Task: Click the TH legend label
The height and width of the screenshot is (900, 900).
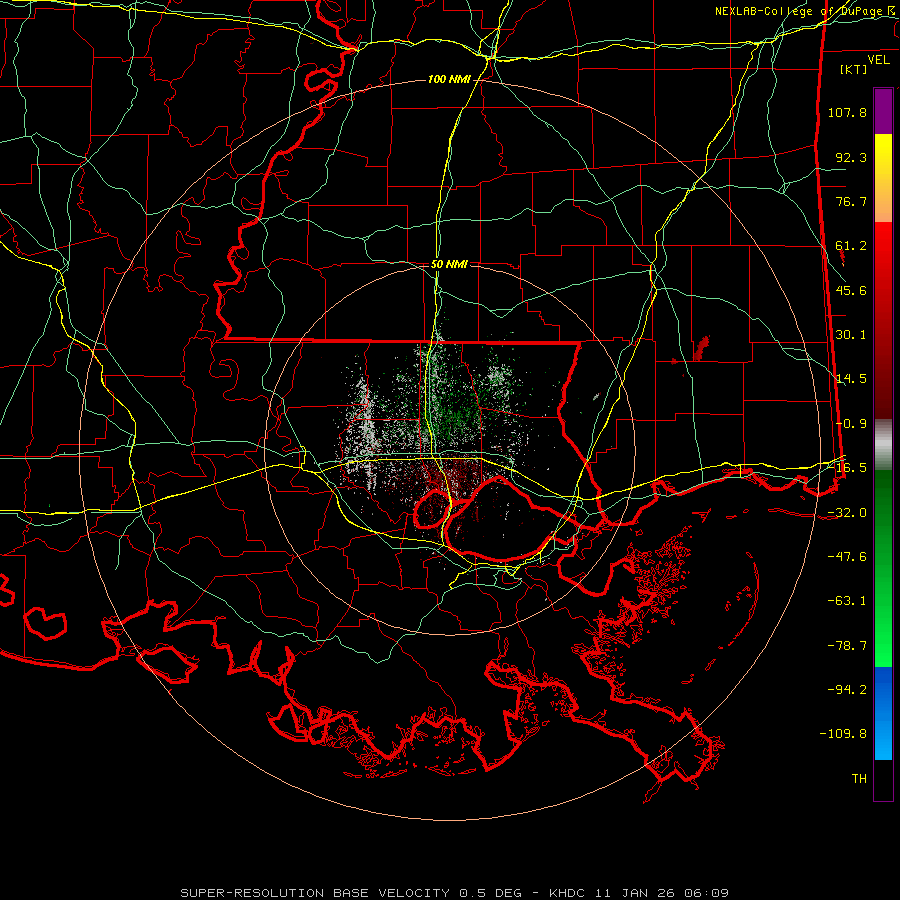Action: (x=859, y=779)
